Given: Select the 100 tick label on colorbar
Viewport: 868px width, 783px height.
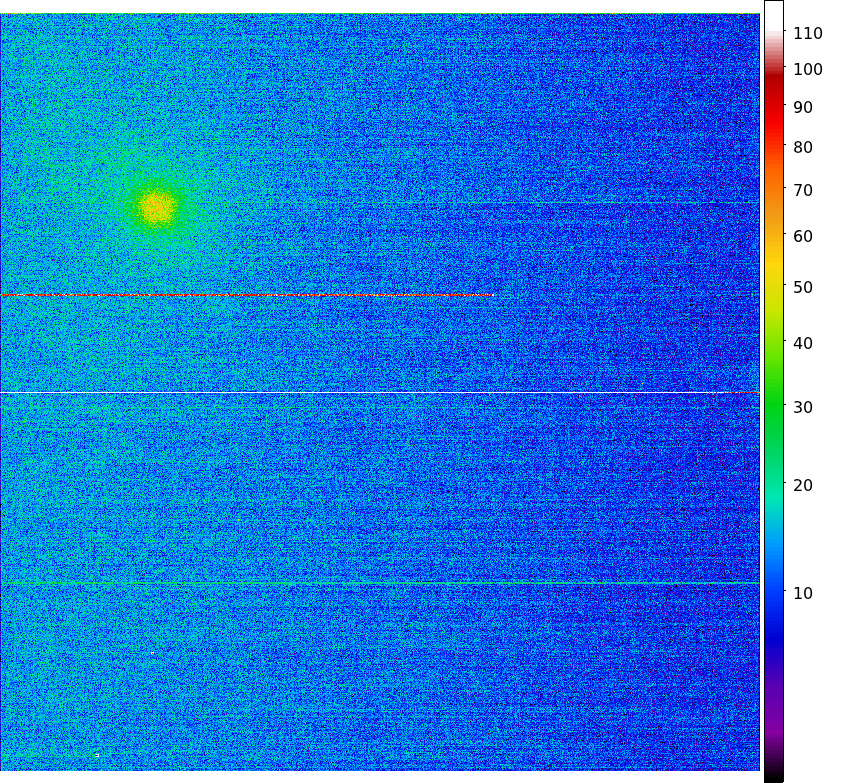Looking at the screenshot, I should [x=807, y=69].
